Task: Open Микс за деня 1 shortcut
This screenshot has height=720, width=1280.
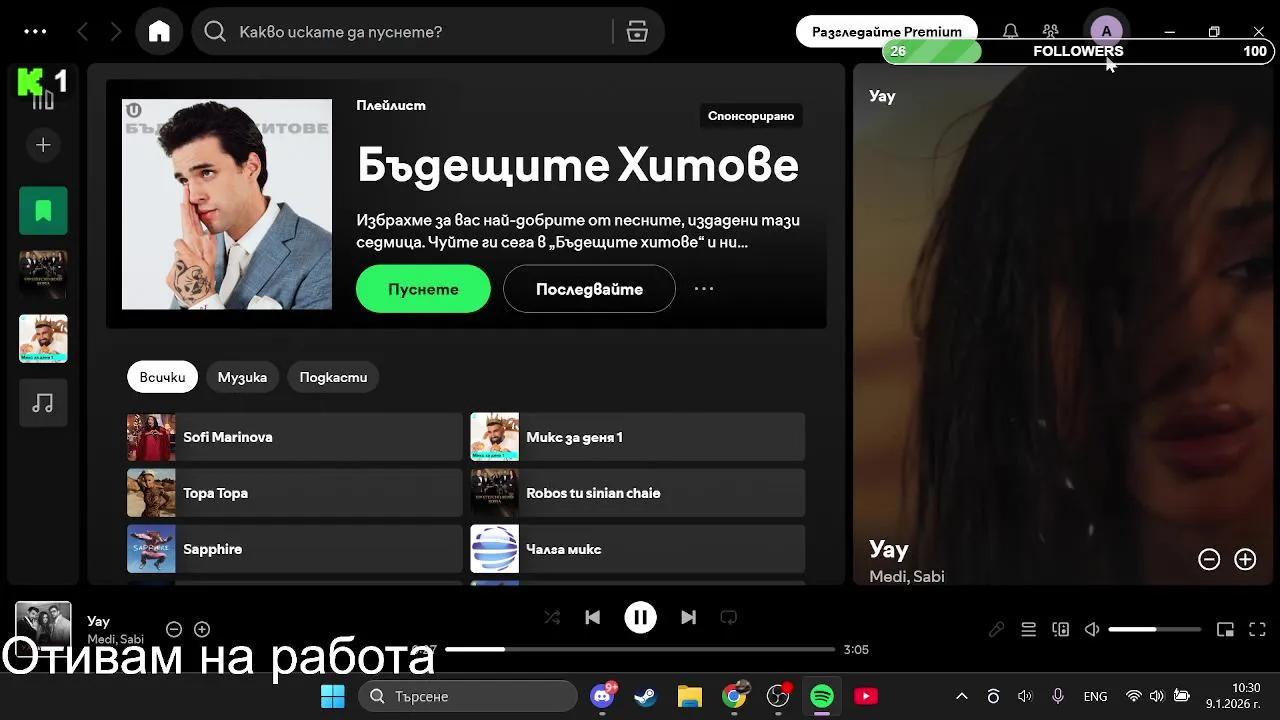Action: (637, 437)
